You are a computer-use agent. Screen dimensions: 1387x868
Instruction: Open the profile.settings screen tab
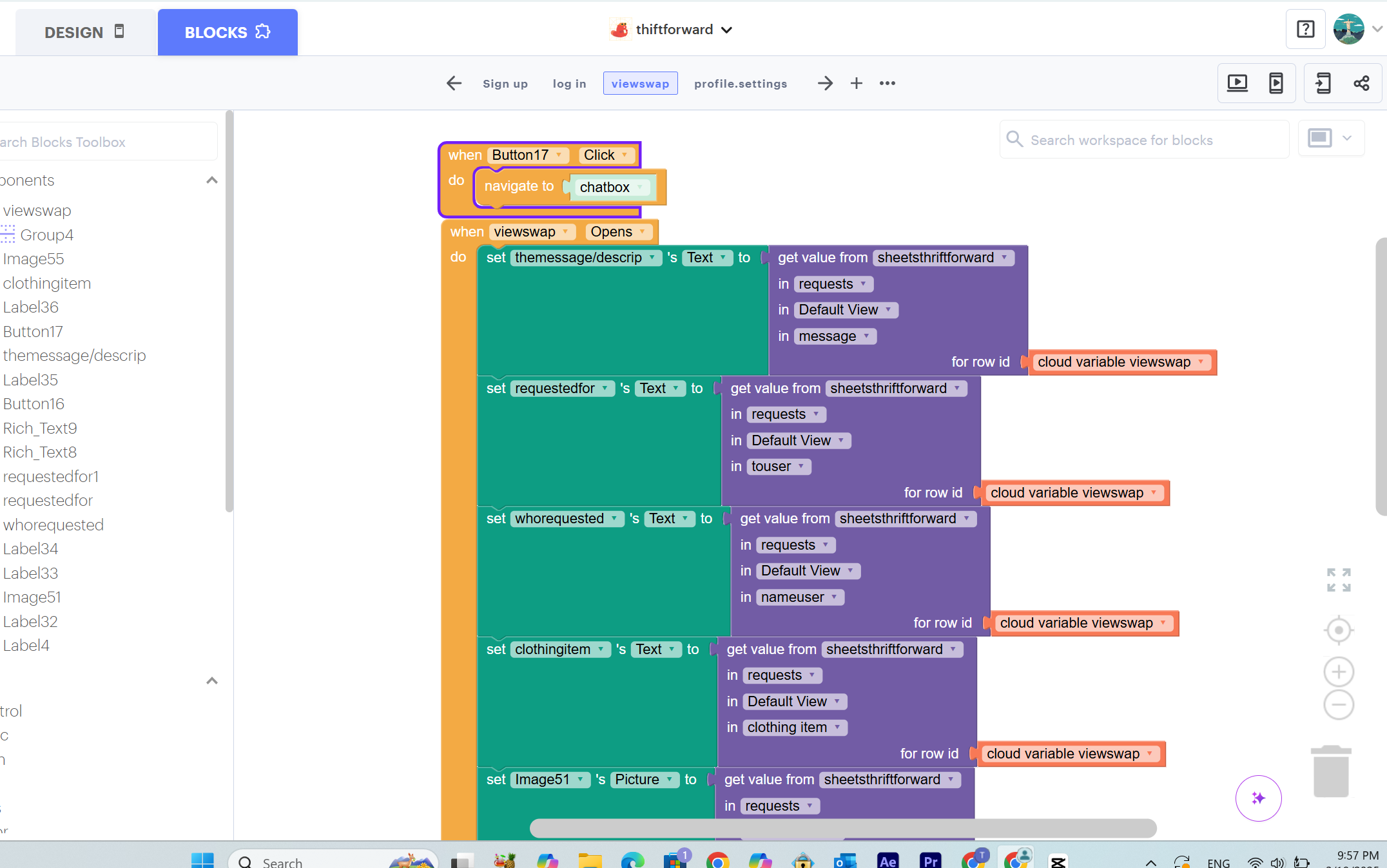(741, 84)
